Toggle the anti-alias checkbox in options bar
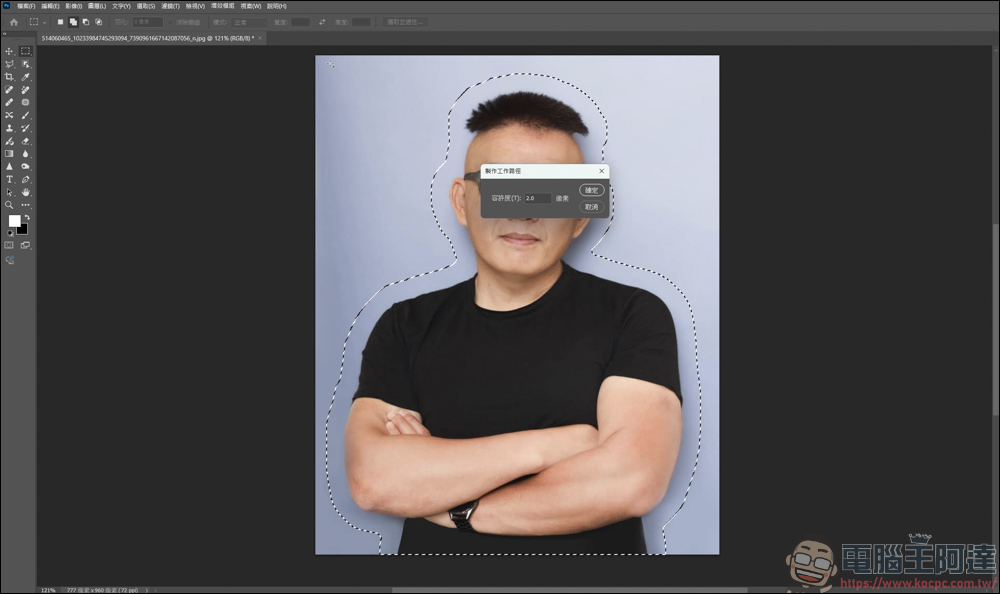Viewport: 1000px width, 594px height. tap(170, 22)
